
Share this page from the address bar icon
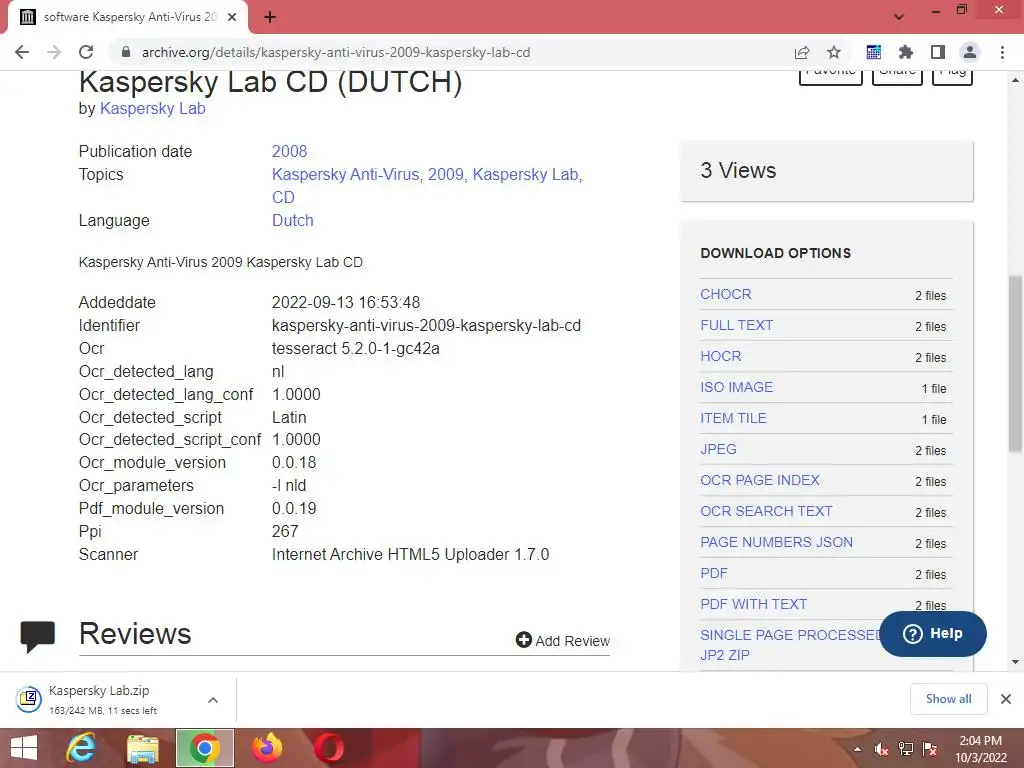coord(802,52)
